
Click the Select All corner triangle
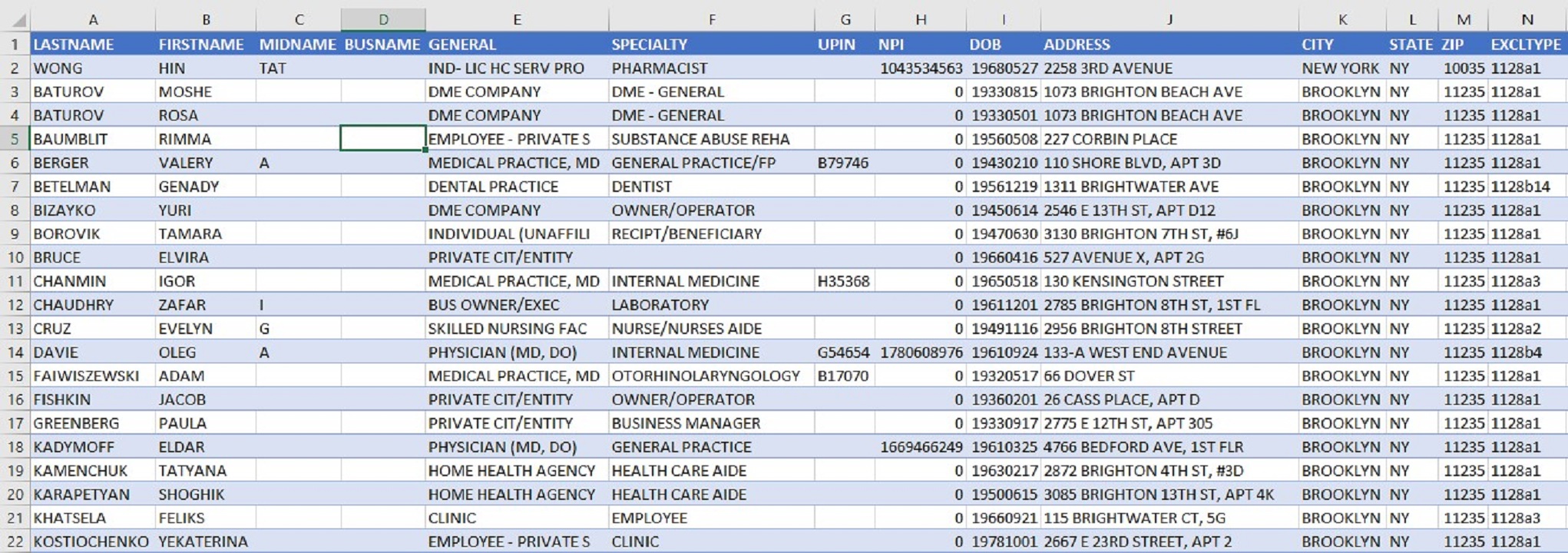coord(18,20)
